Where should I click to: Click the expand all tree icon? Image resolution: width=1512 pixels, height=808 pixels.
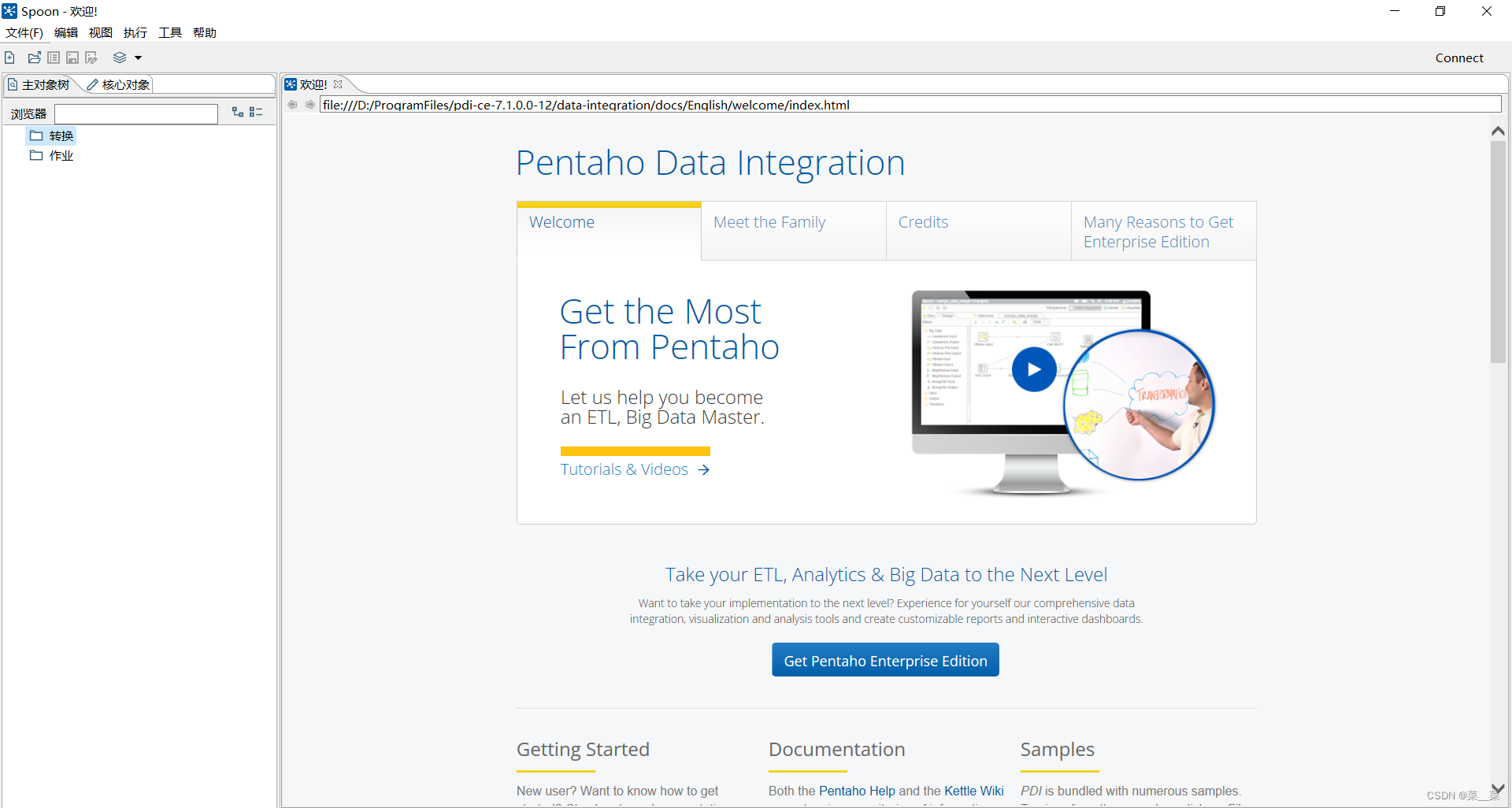tap(237, 113)
